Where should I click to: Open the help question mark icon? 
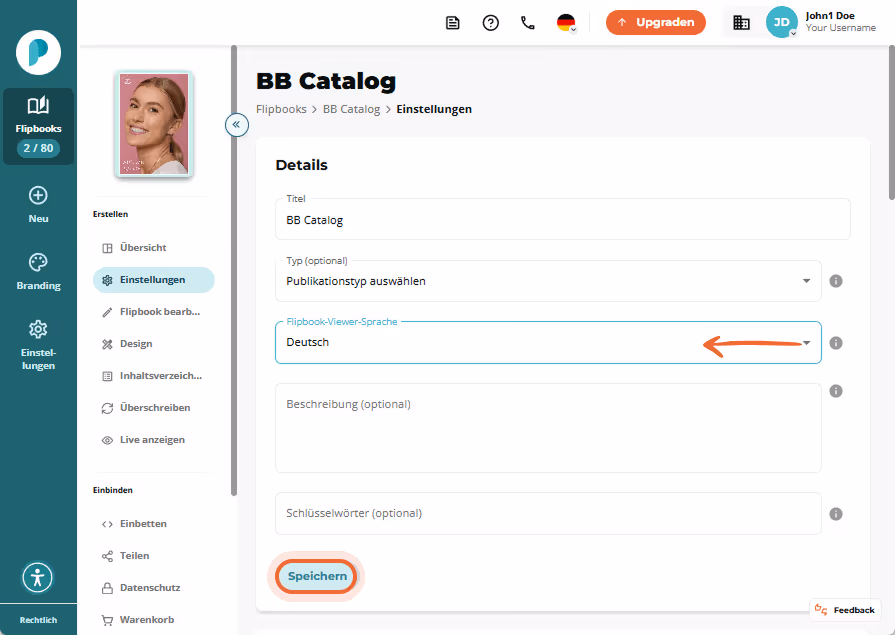491,23
